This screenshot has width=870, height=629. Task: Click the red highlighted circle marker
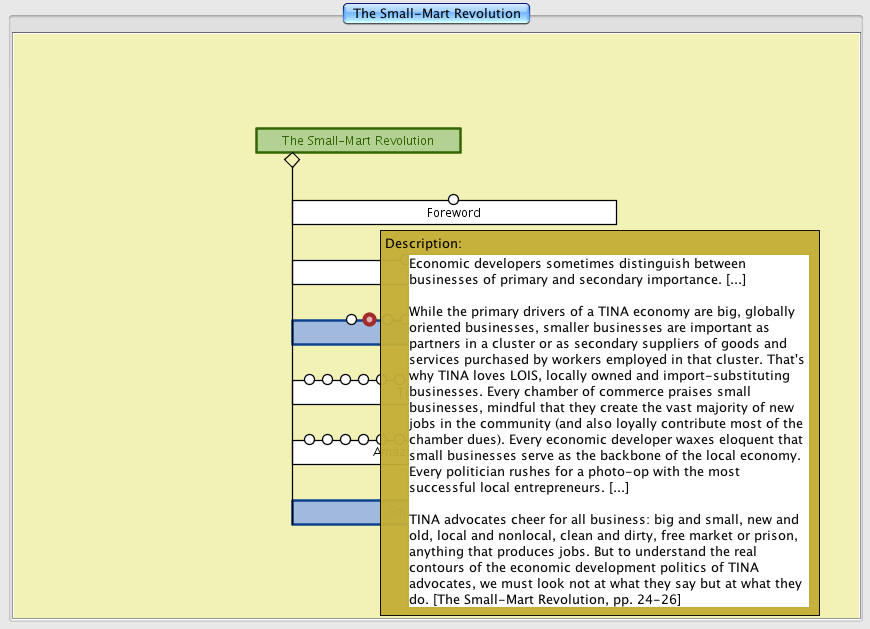point(369,319)
